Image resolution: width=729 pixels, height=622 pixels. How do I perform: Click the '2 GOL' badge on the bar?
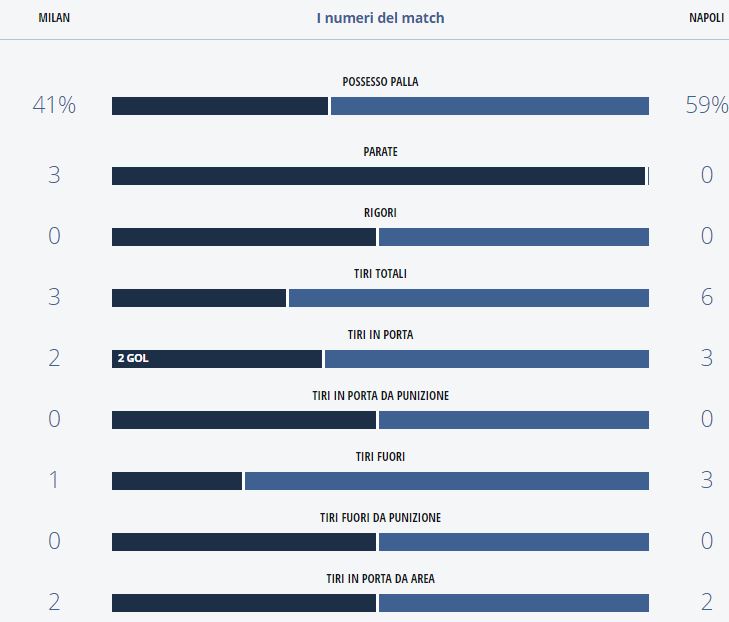click(133, 358)
